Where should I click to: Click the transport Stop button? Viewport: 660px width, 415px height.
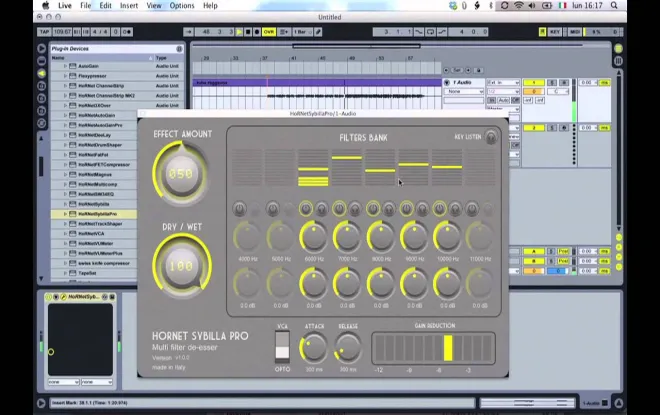point(248,32)
